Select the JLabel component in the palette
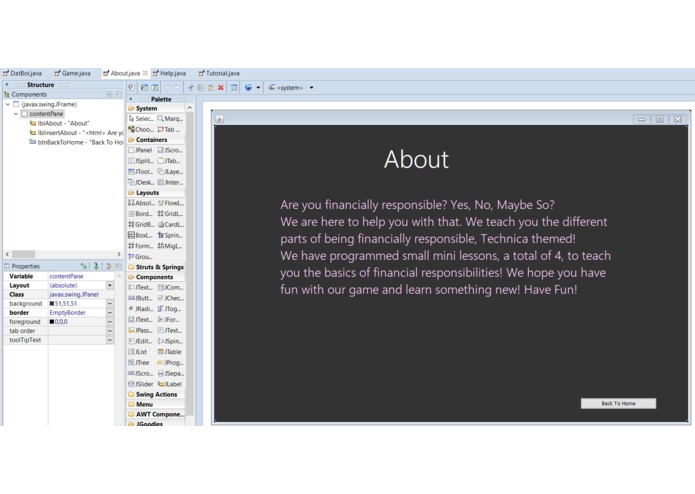The width and height of the screenshot is (695, 494). coord(170,384)
